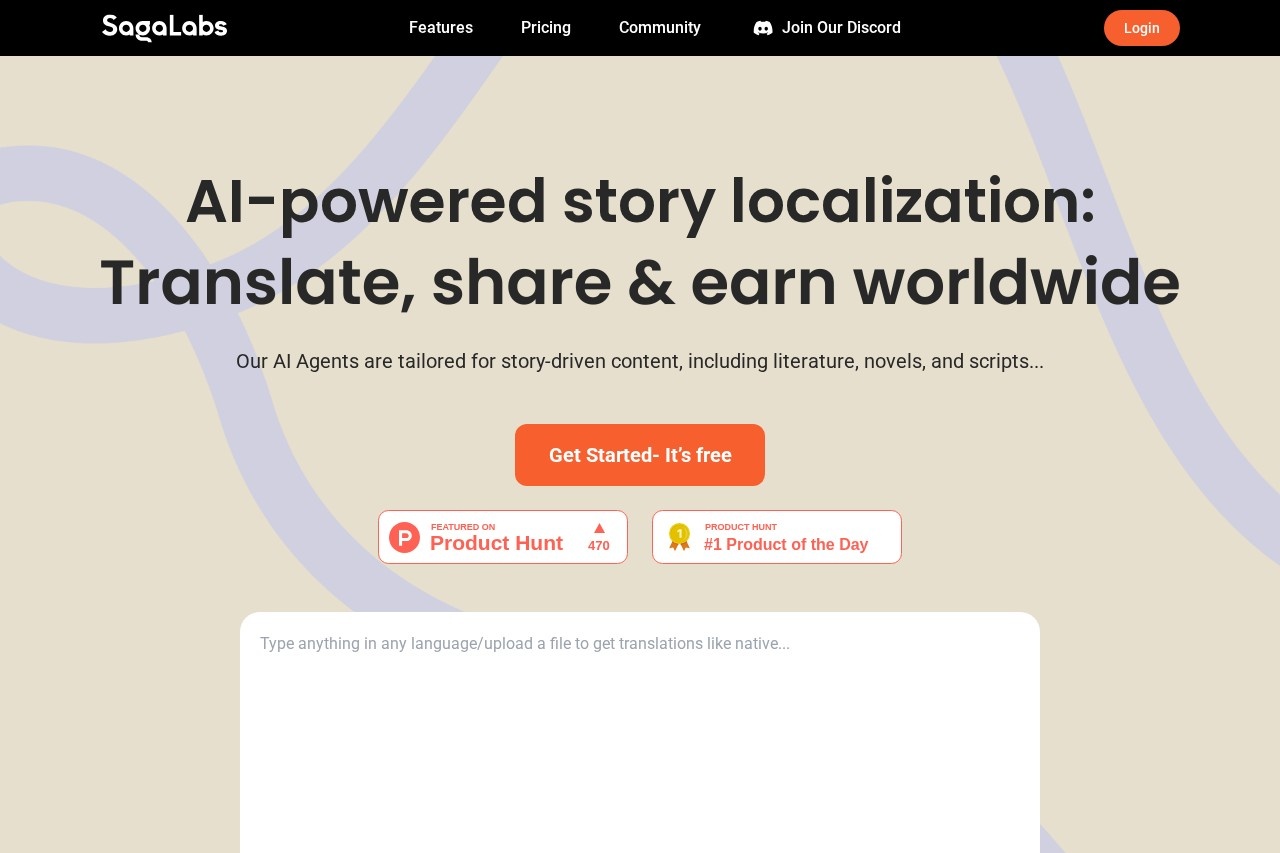This screenshot has width=1280, height=853.
Task: Focus the translation text input box
Action: [x=640, y=732]
